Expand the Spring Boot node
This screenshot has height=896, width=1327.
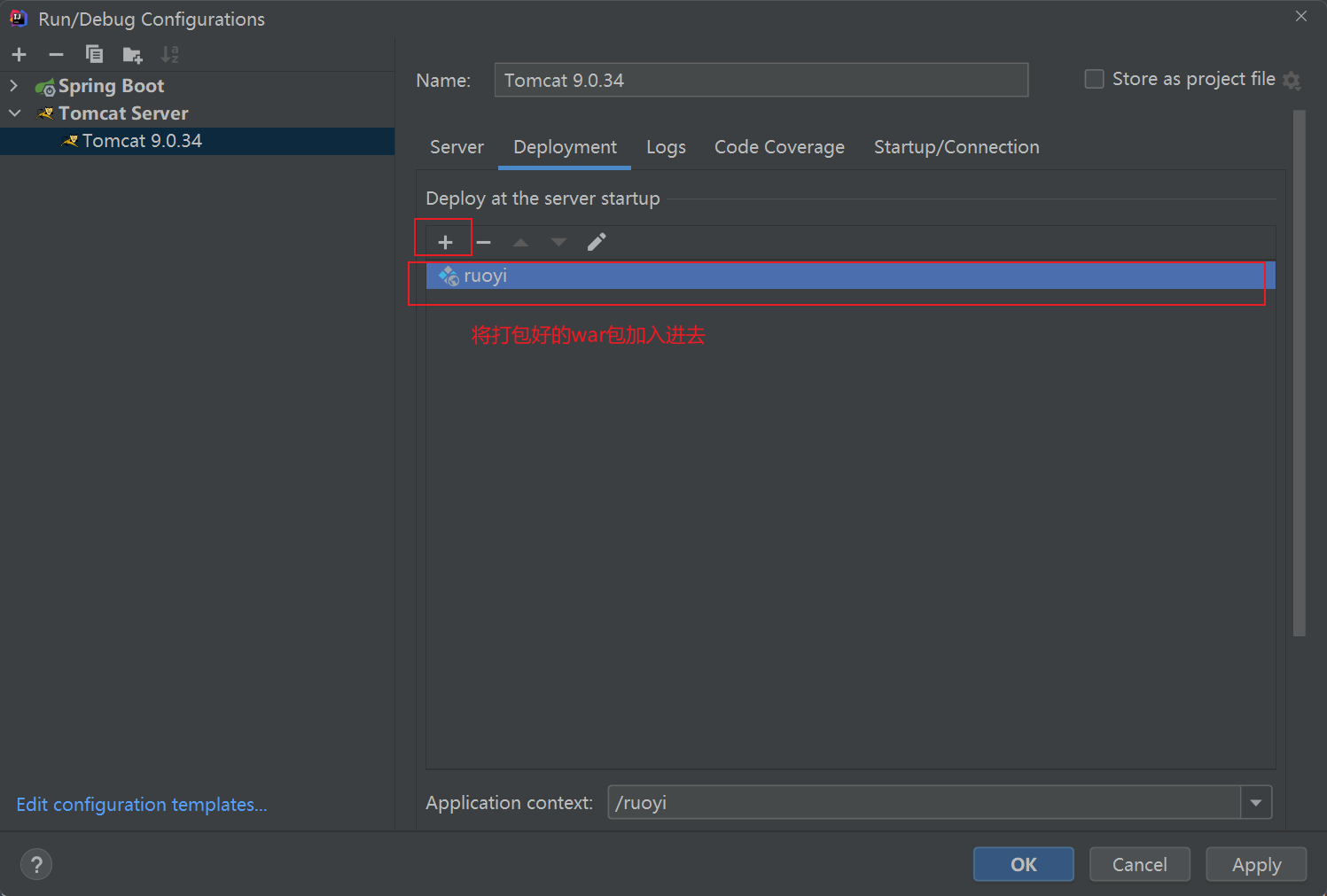pos(14,86)
